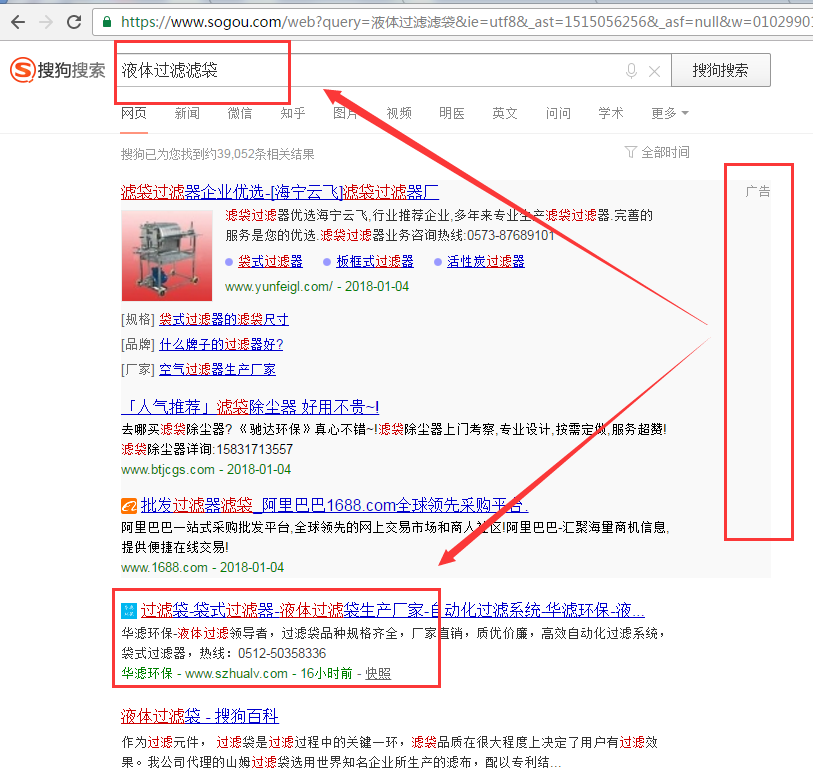Click the Sogou logo
This screenshot has width=813, height=775.
pos(58,71)
